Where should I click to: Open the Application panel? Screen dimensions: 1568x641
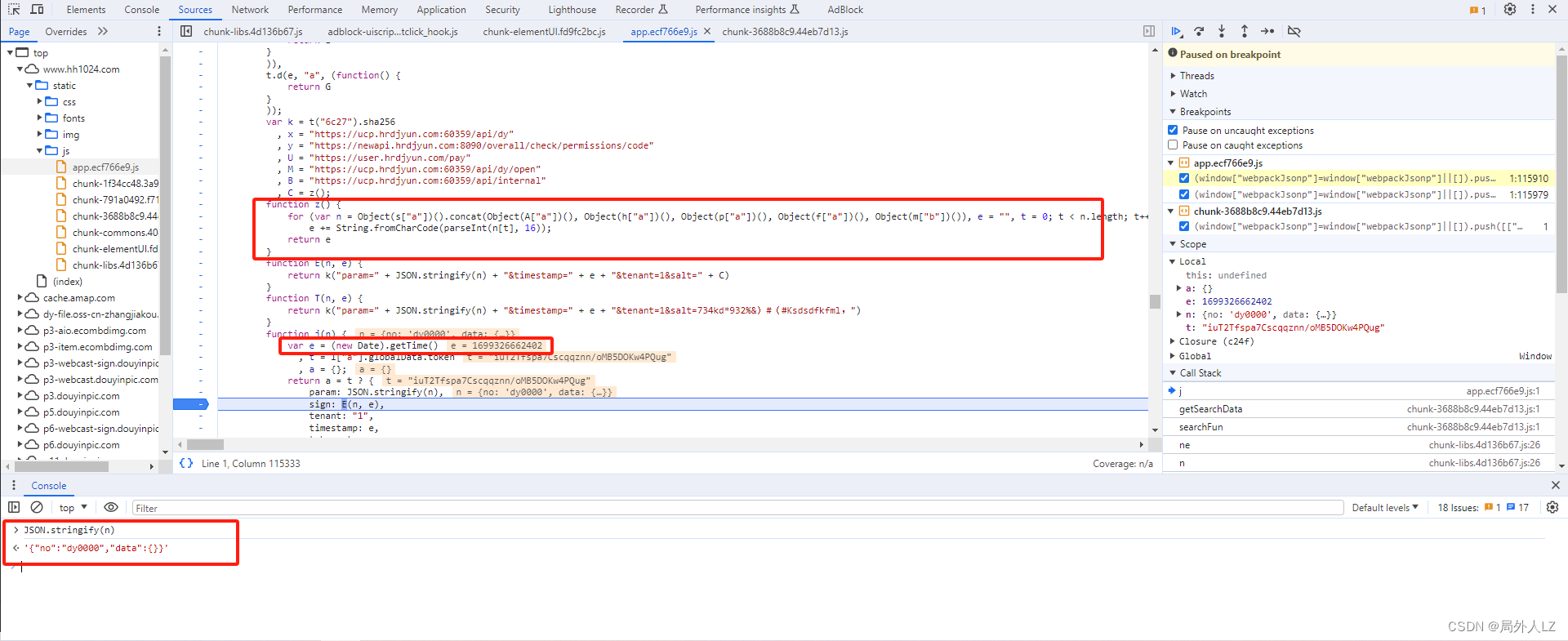(441, 10)
